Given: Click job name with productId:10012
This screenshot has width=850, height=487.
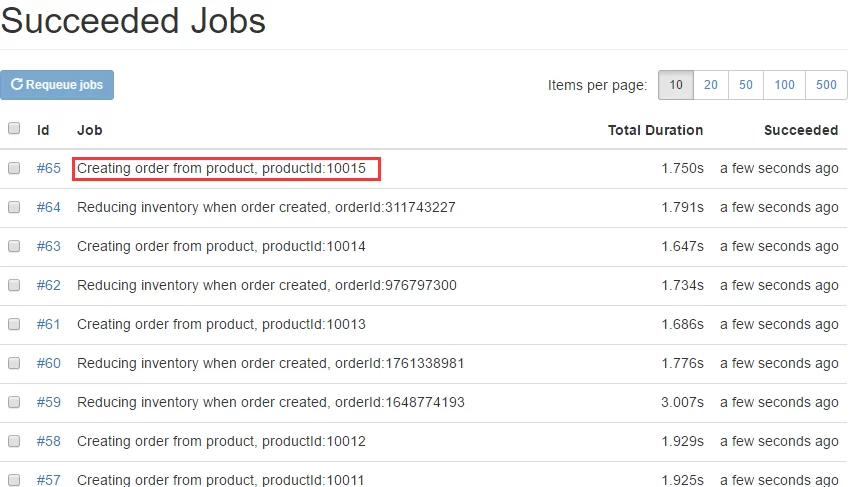Looking at the screenshot, I should [221, 441].
